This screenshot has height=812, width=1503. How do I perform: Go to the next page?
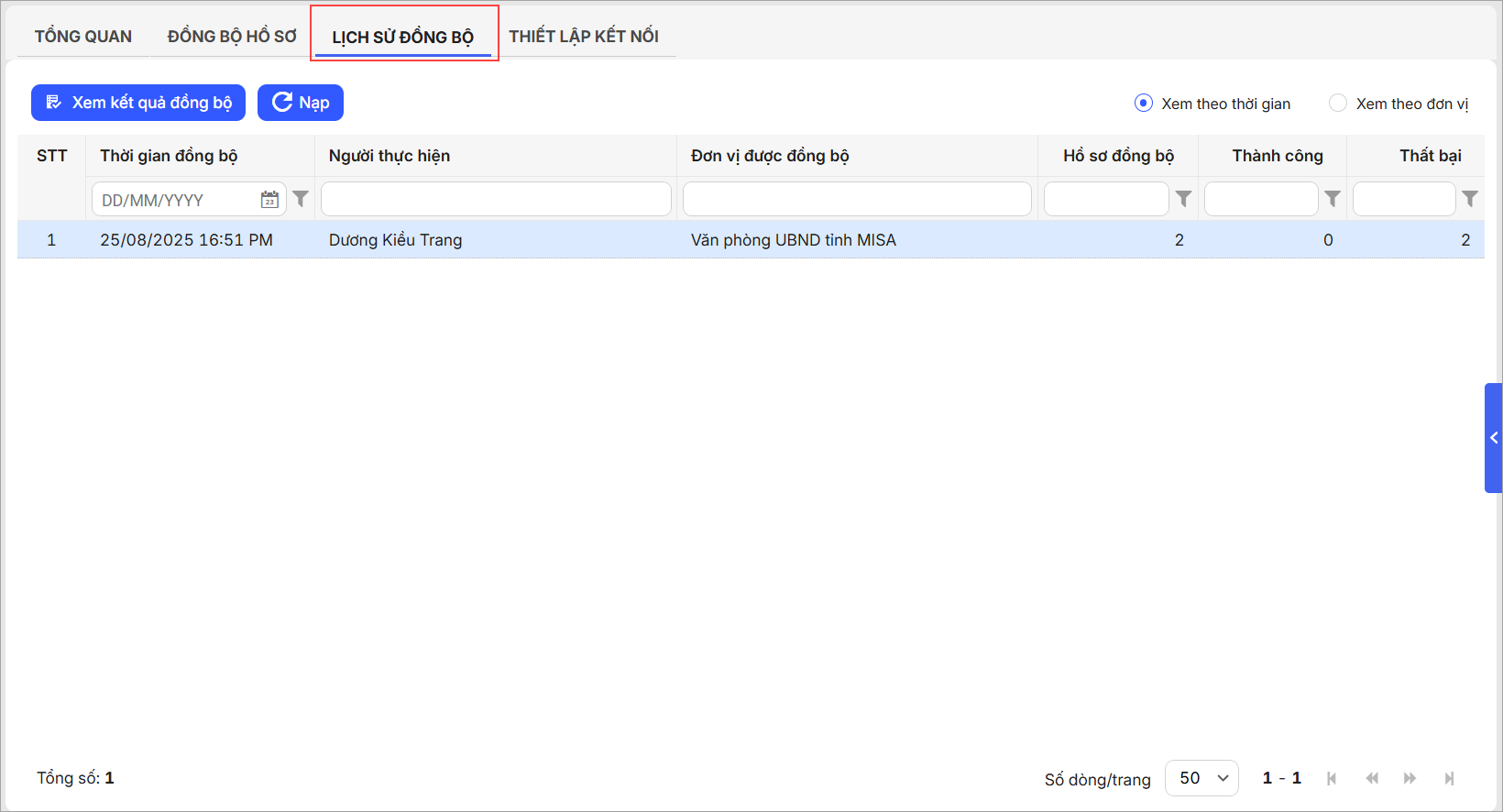(x=1410, y=778)
